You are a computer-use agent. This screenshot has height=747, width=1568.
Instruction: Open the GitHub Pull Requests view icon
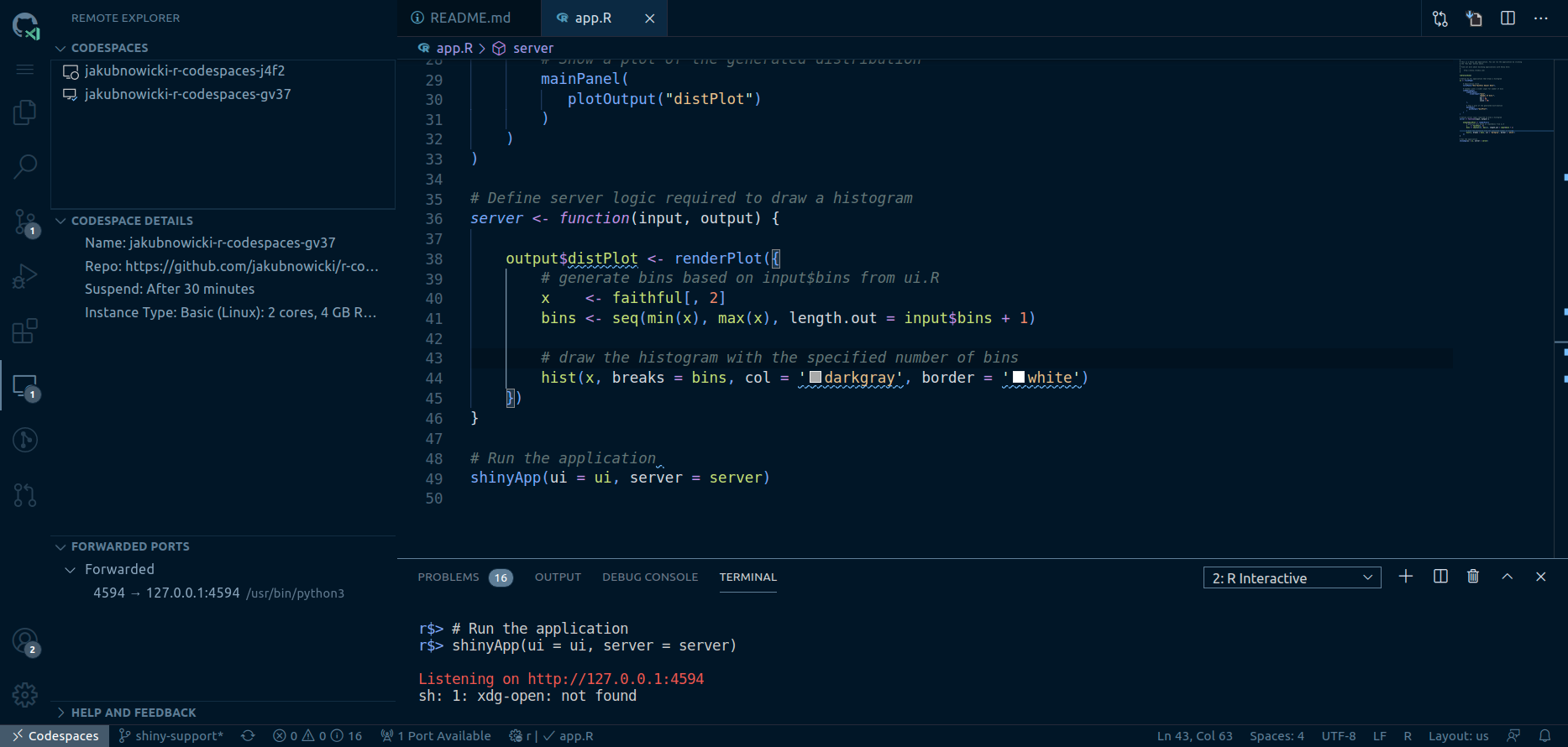(25, 495)
